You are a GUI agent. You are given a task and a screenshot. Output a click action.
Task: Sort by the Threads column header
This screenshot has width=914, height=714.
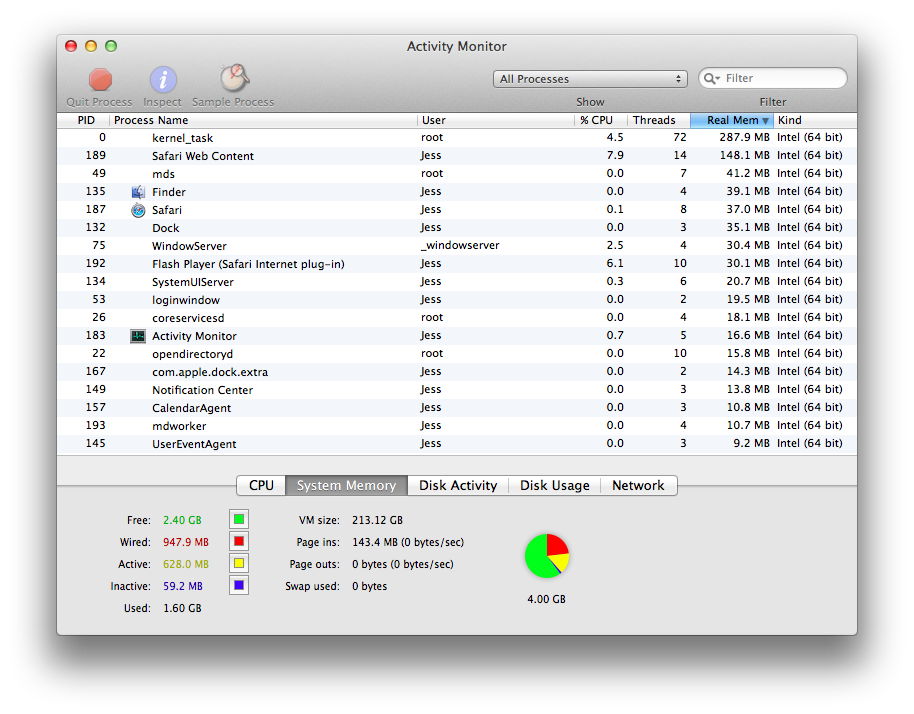[x=659, y=120]
